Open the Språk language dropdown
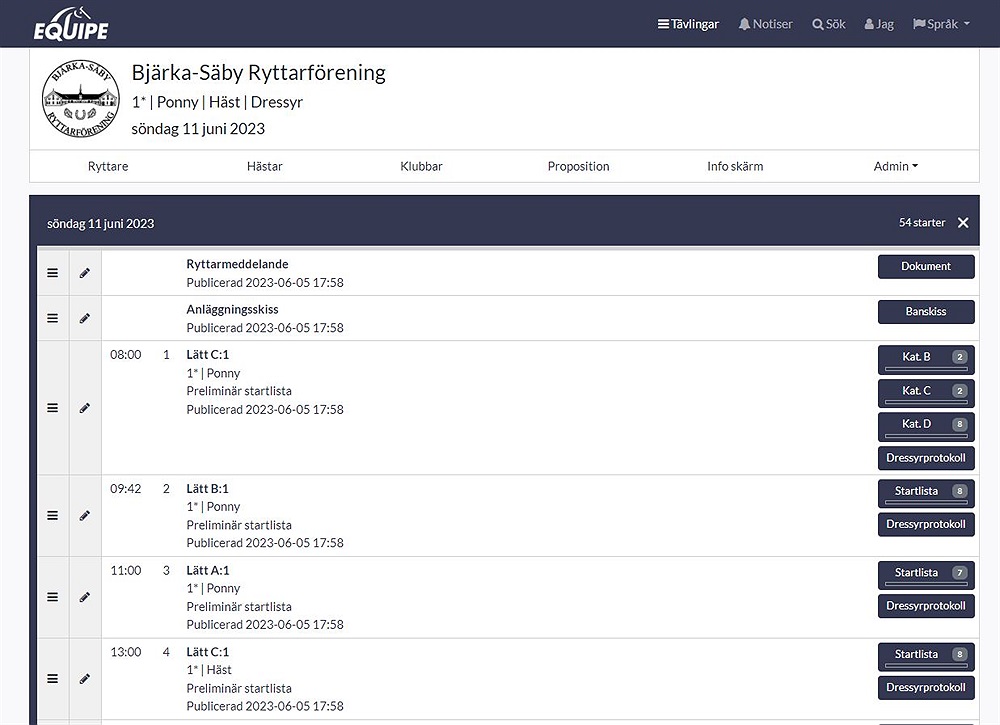1000x725 pixels. pyautogui.click(x=941, y=24)
